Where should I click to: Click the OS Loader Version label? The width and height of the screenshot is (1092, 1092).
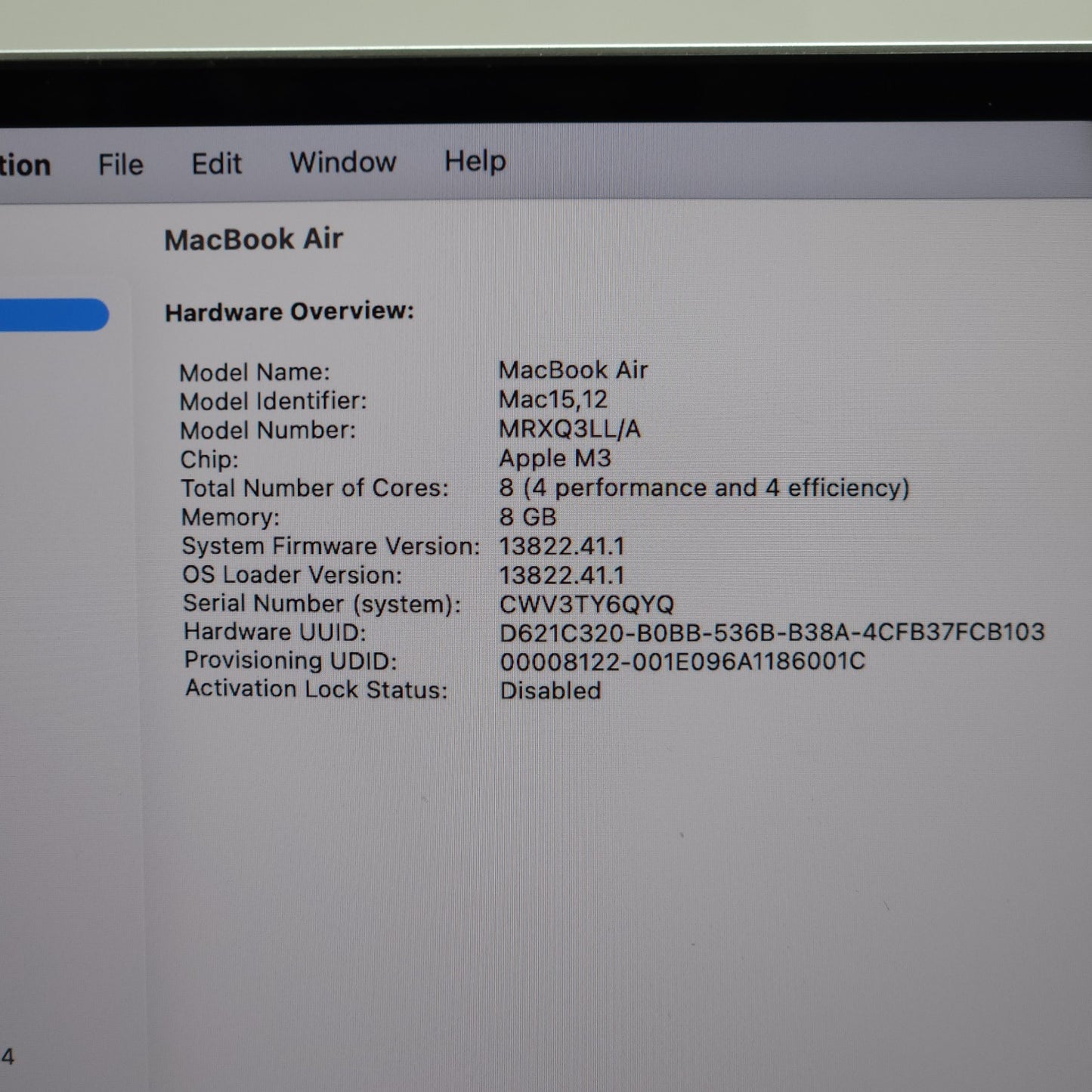point(292,575)
